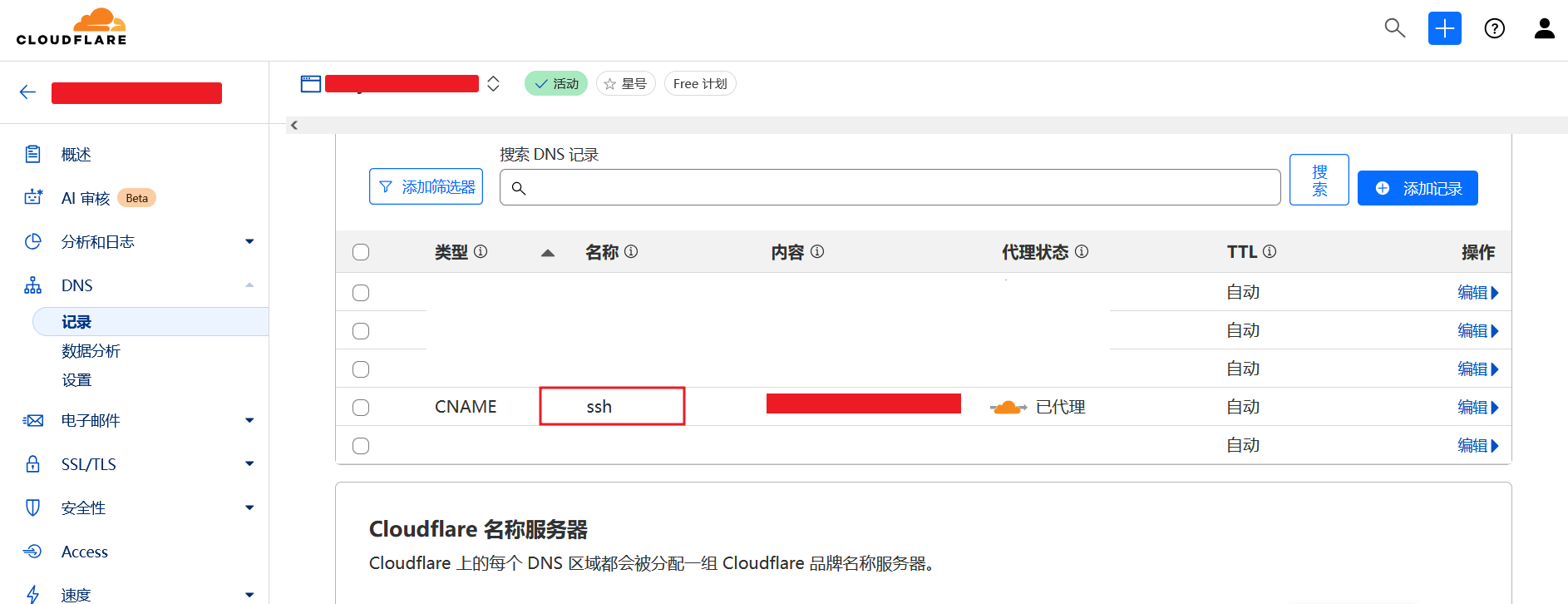Click the info icon next to 类型
This screenshot has width=1568, height=604.
(481, 251)
